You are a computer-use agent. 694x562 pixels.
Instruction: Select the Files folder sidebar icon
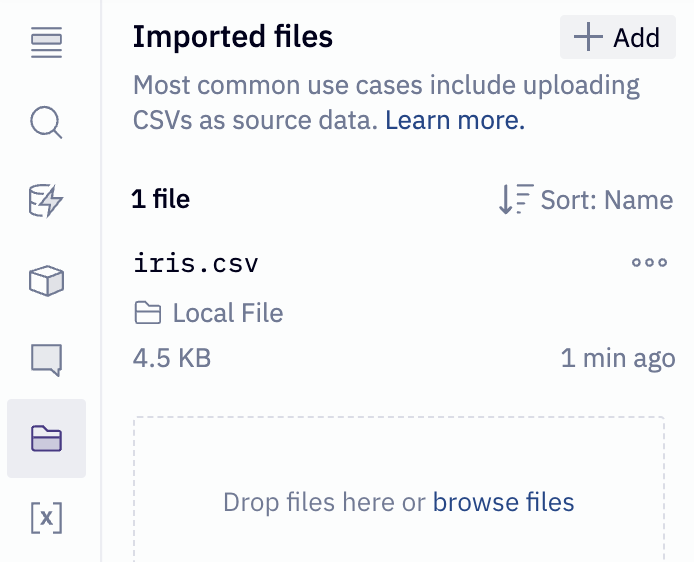46,438
